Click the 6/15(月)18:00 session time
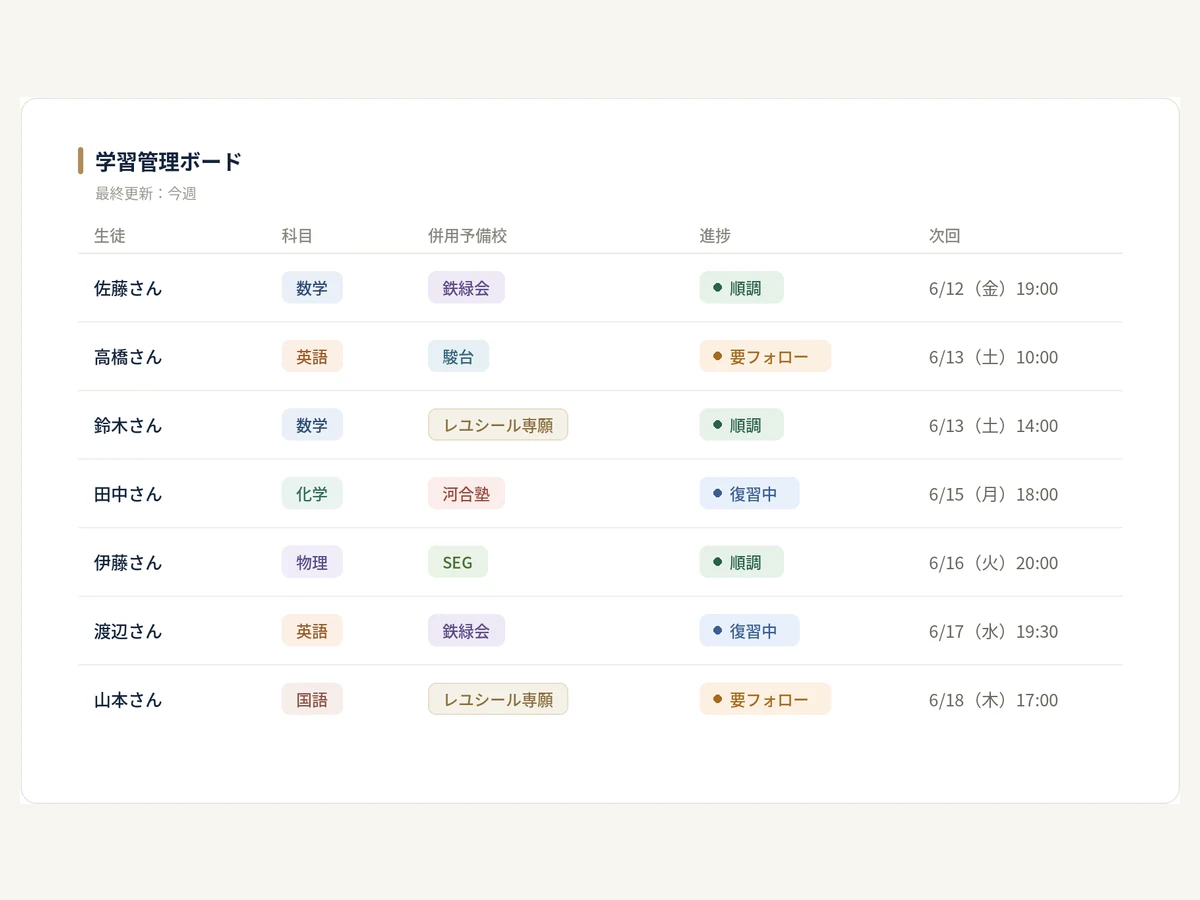This screenshot has width=1200, height=900. [x=993, y=495]
